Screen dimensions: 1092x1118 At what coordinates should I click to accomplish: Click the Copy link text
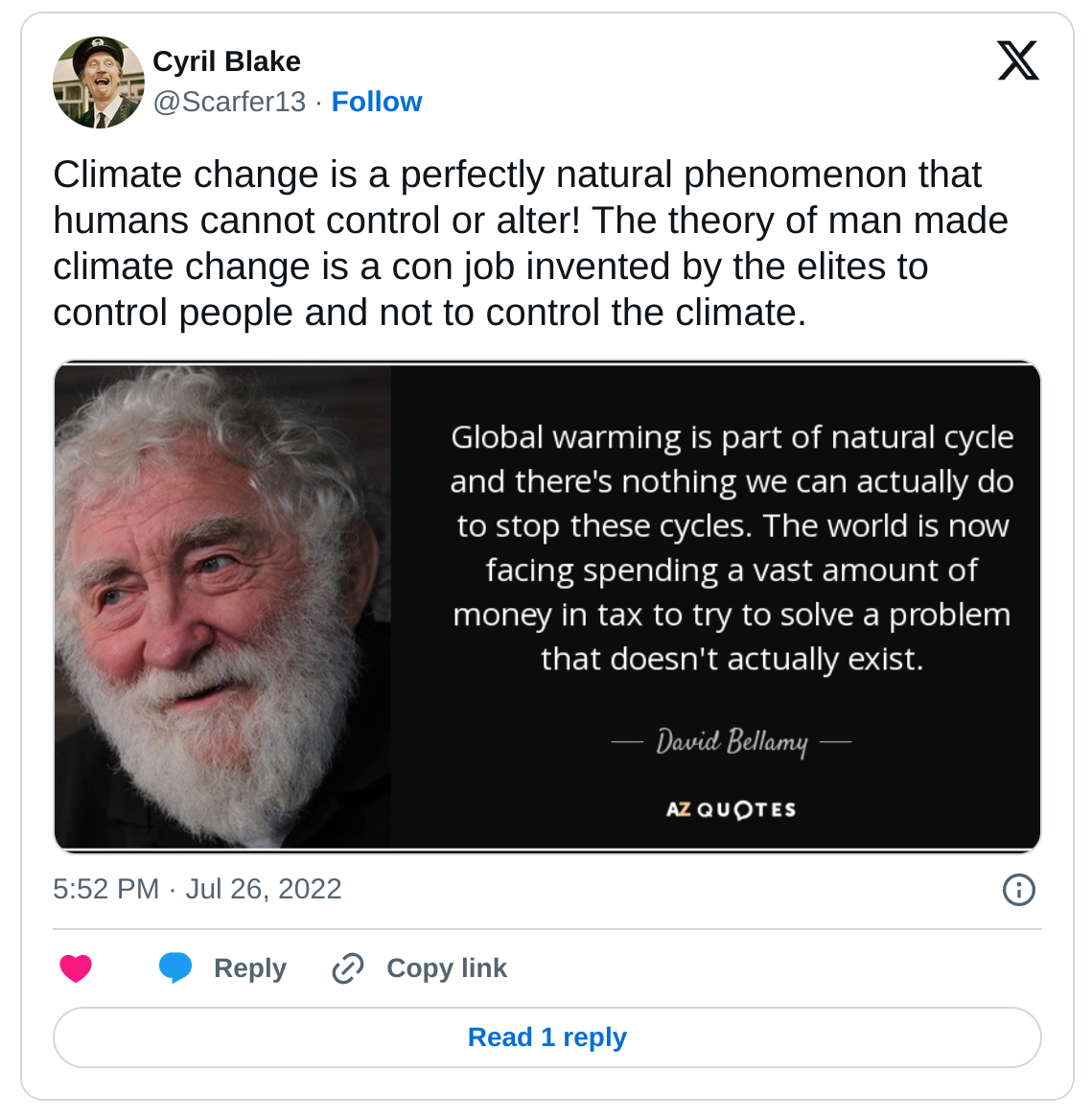pos(447,968)
